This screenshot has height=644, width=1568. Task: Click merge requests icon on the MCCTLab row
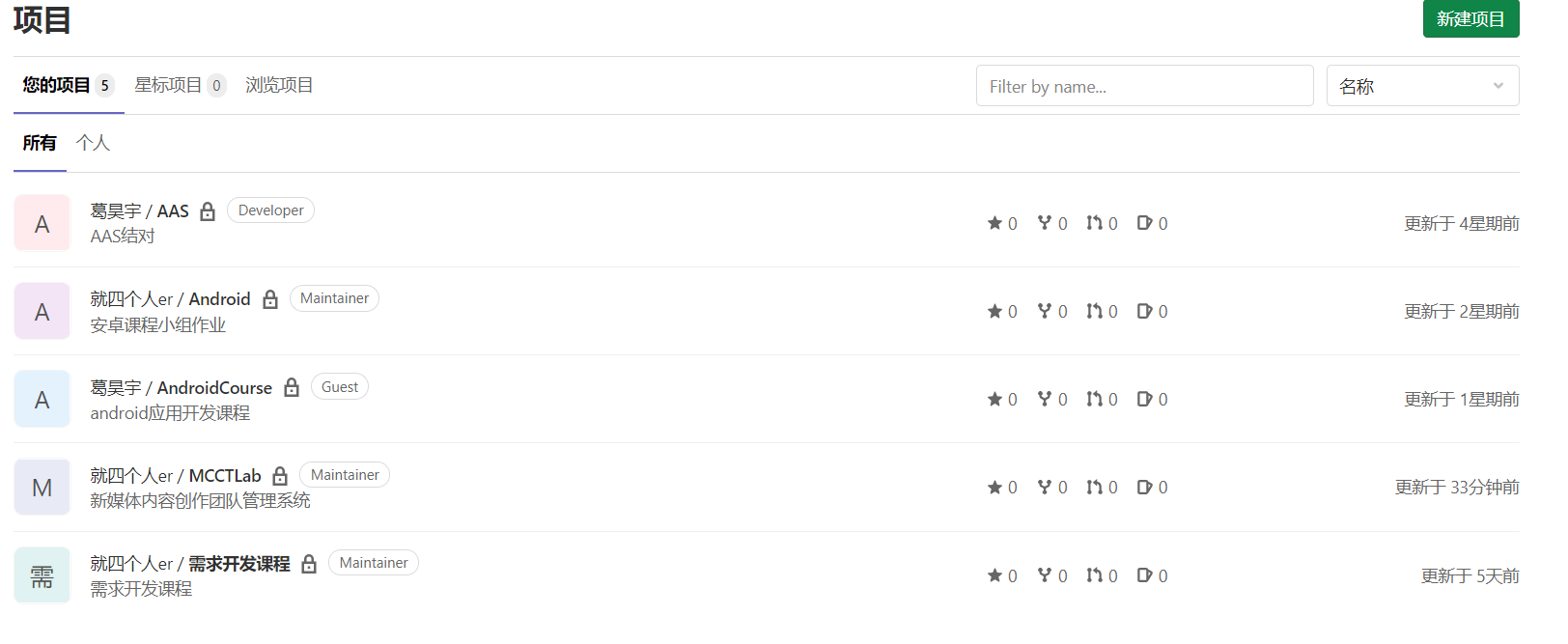(x=1094, y=487)
